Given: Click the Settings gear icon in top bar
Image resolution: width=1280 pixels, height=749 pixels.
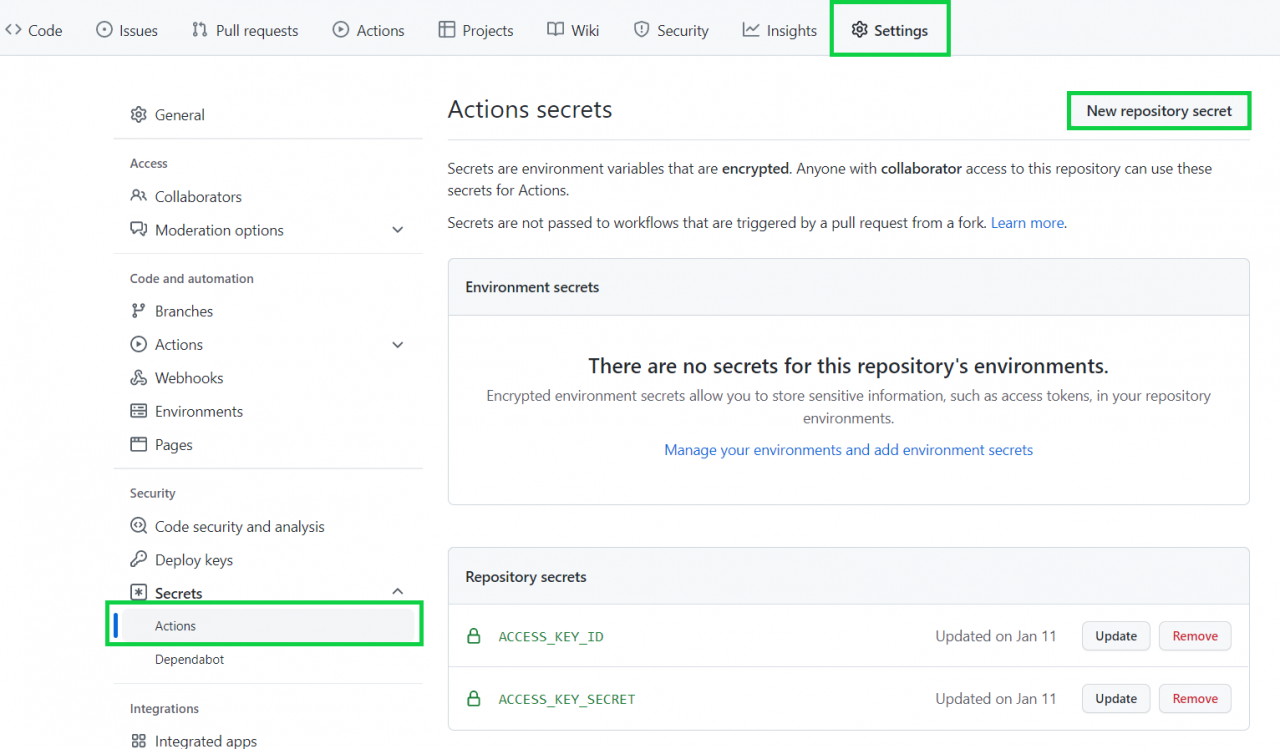Looking at the screenshot, I should point(859,30).
